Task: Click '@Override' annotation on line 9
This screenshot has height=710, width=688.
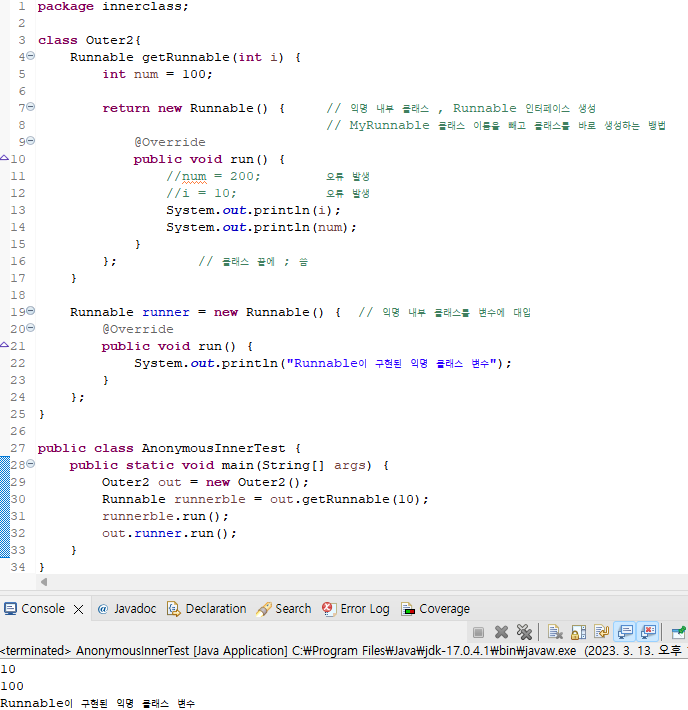Action: coord(170,142)
